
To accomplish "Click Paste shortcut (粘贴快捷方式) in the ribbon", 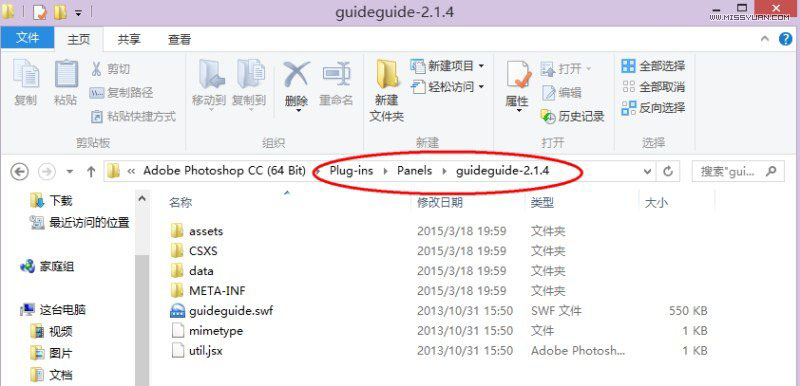I will pos(133,117).
